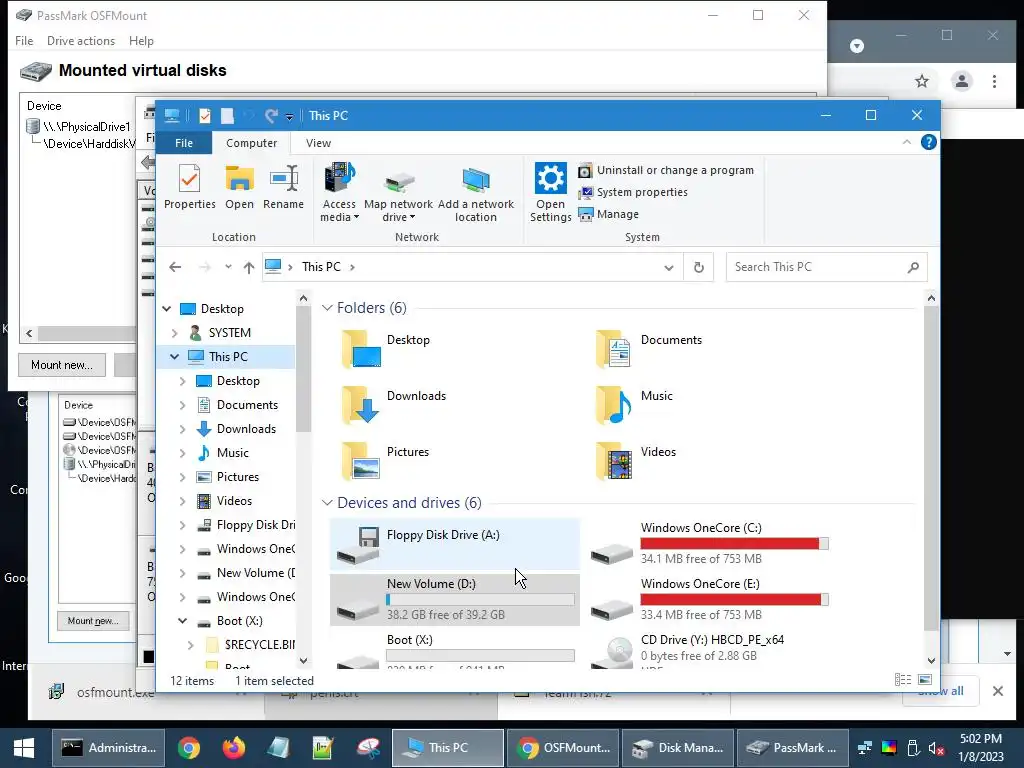This screenshot has width=1024, height=768.
Task: Select Windows OneCore (E:) drive
Action: tap(709, 599)
